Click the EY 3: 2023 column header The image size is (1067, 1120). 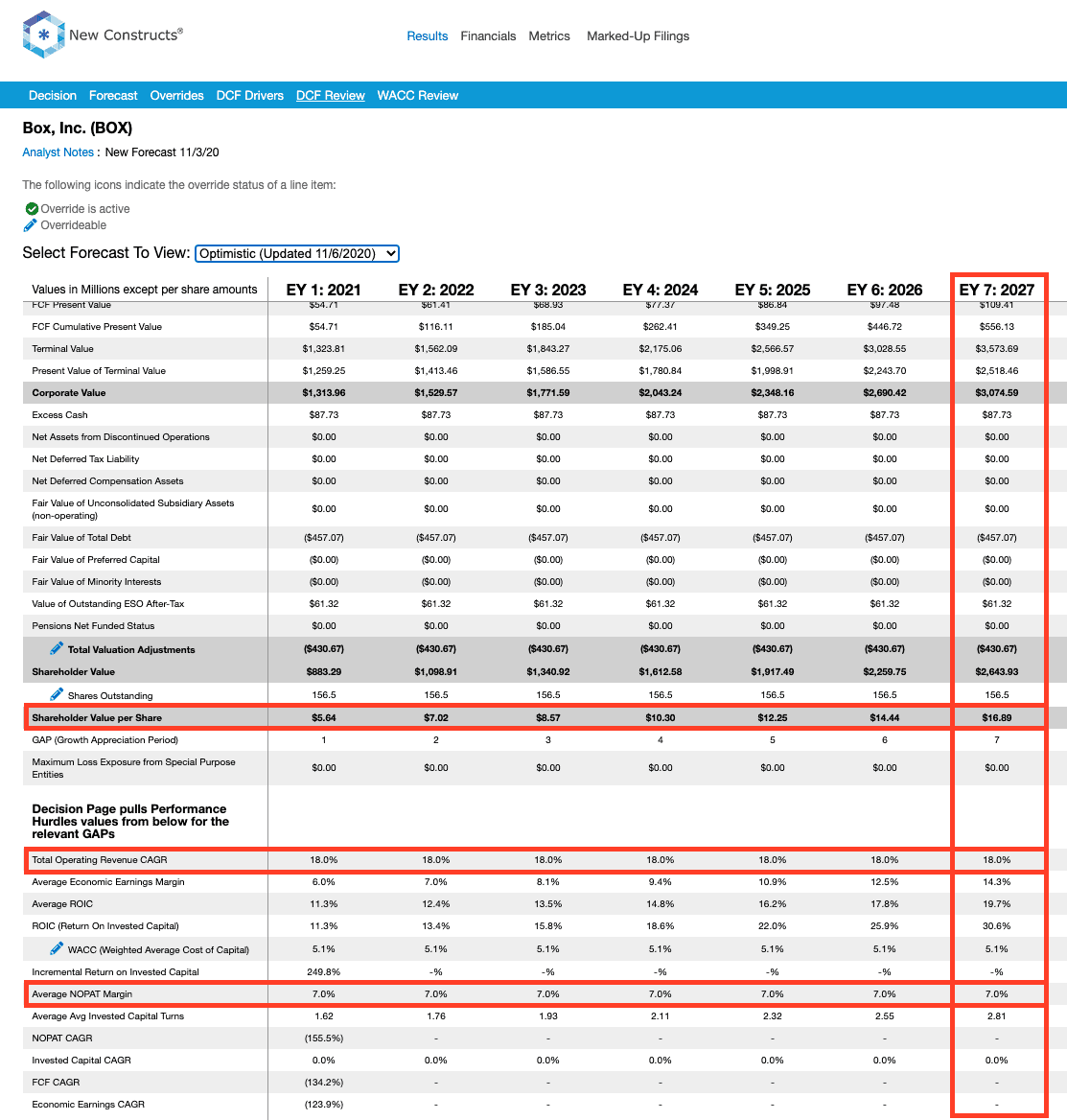pyautogui.click(x=547, y=290)
